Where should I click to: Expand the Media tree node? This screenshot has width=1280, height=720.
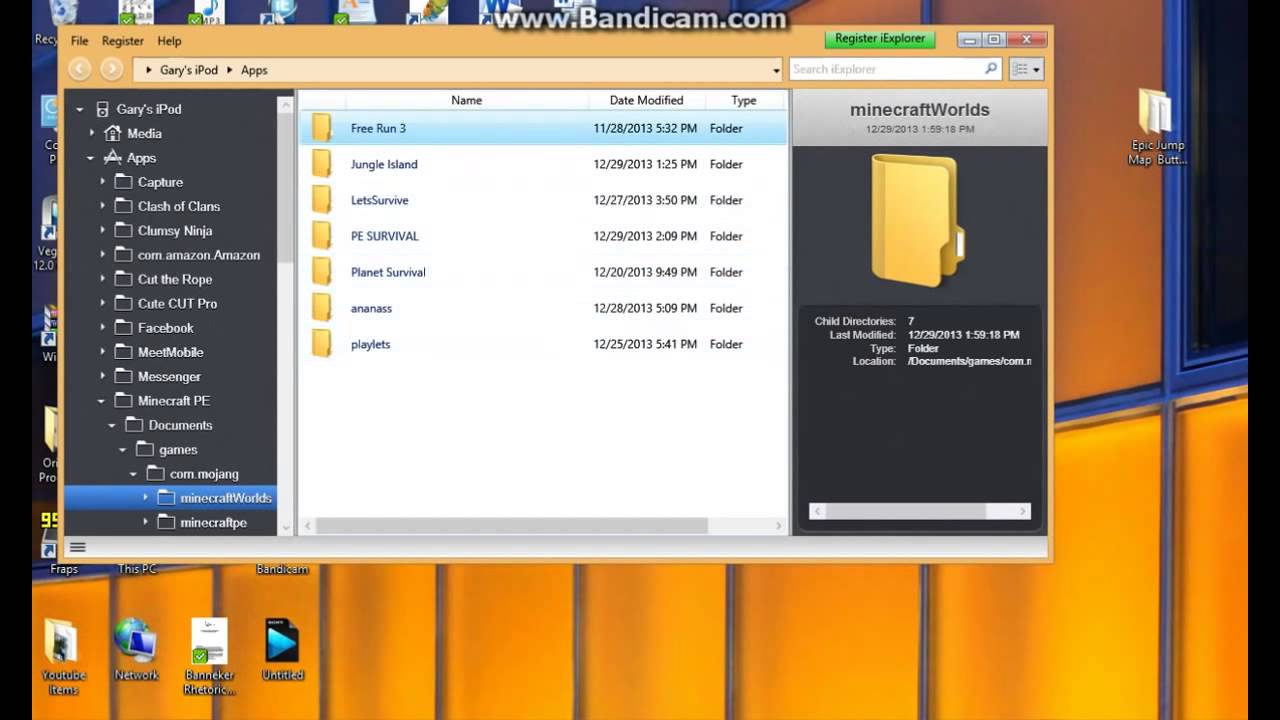(x=91, y=133)
